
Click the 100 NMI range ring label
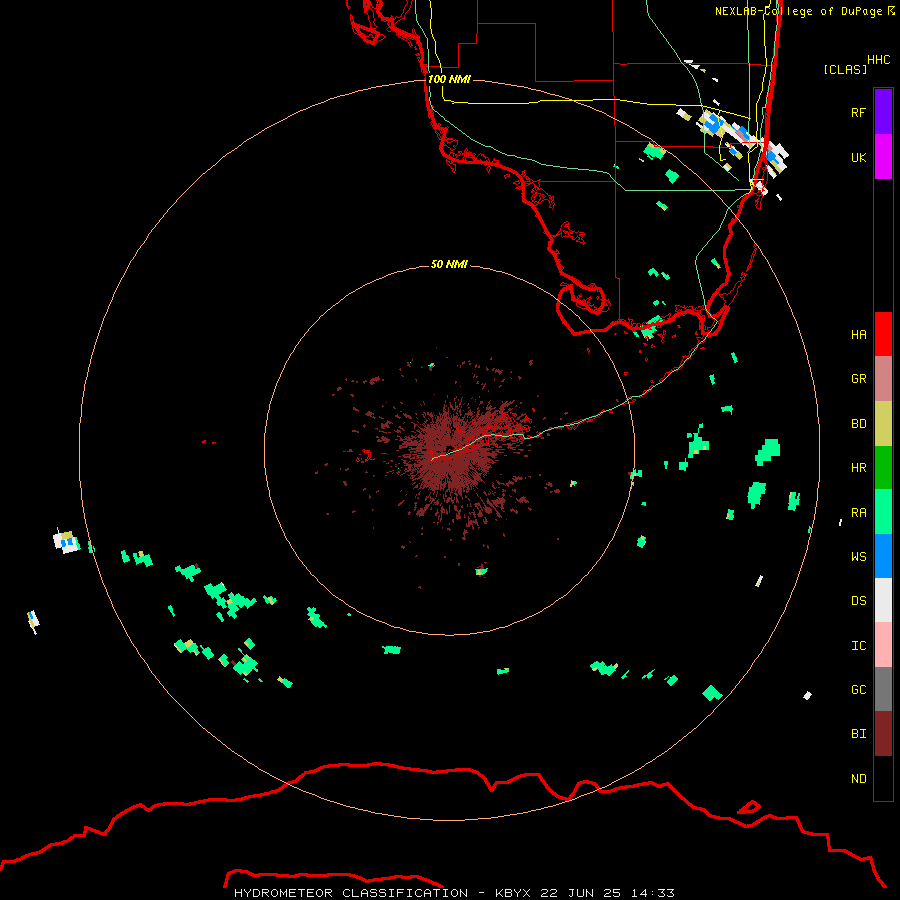click(x=449, y=79)
